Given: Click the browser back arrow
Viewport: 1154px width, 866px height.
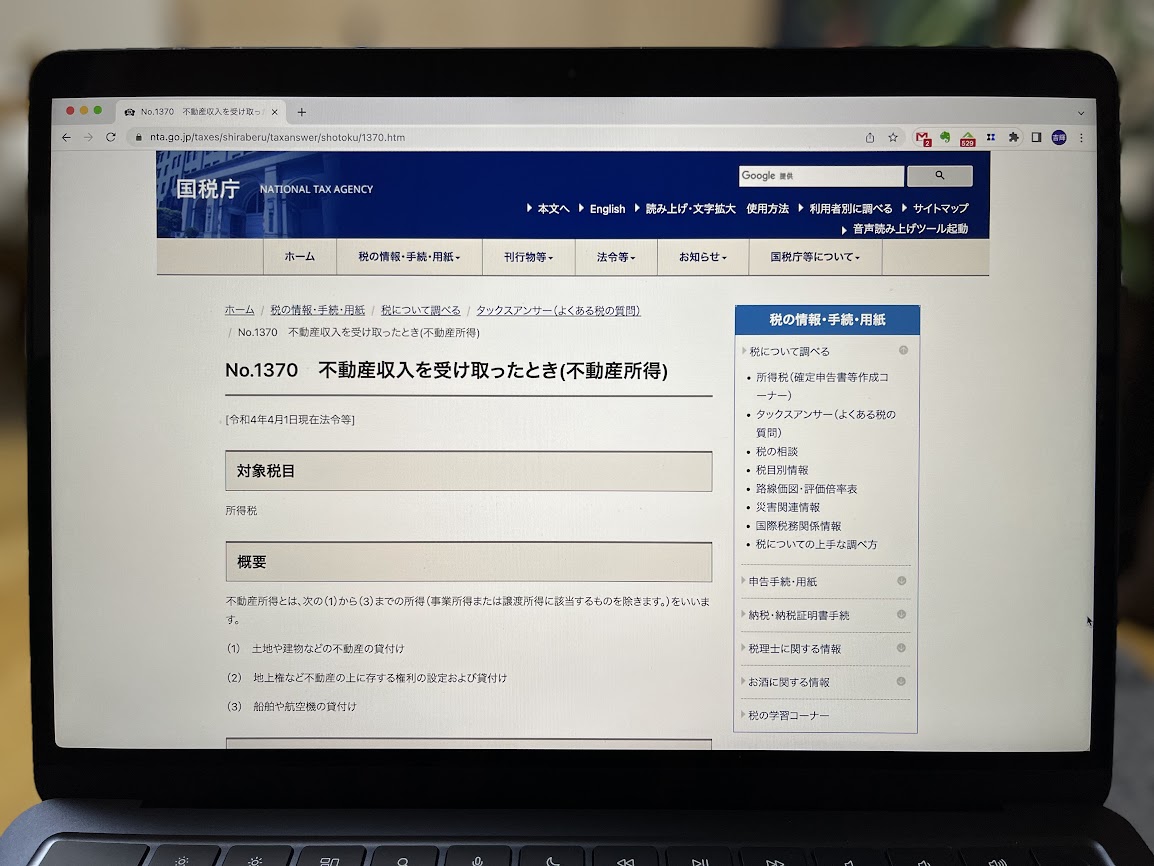Looking at the screenshot, I should [x=66, y=137].
